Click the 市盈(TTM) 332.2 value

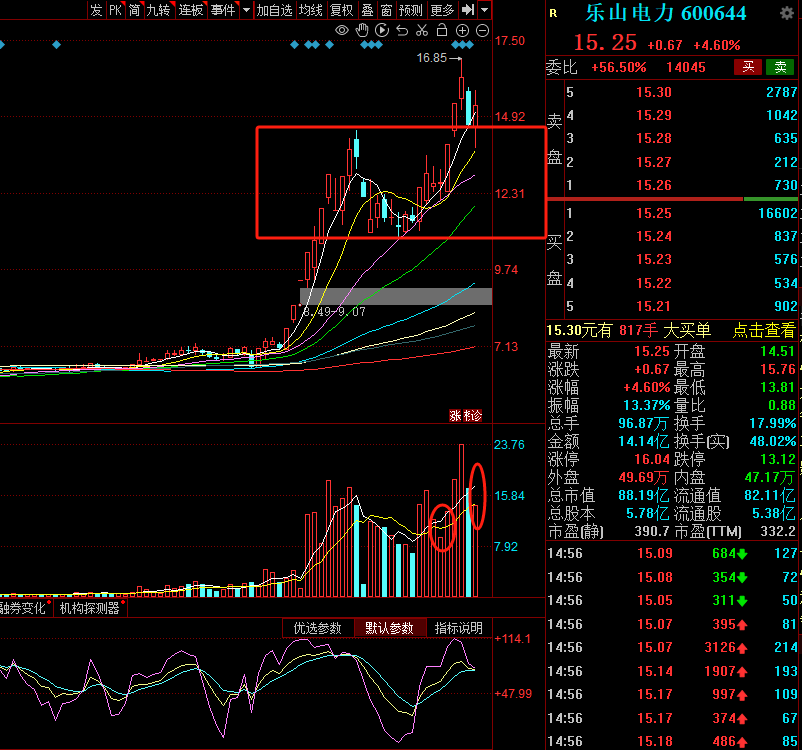(778, 531)
